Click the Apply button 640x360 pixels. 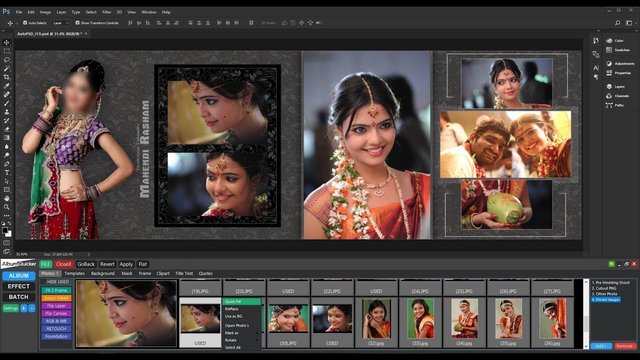pos(126,264)
